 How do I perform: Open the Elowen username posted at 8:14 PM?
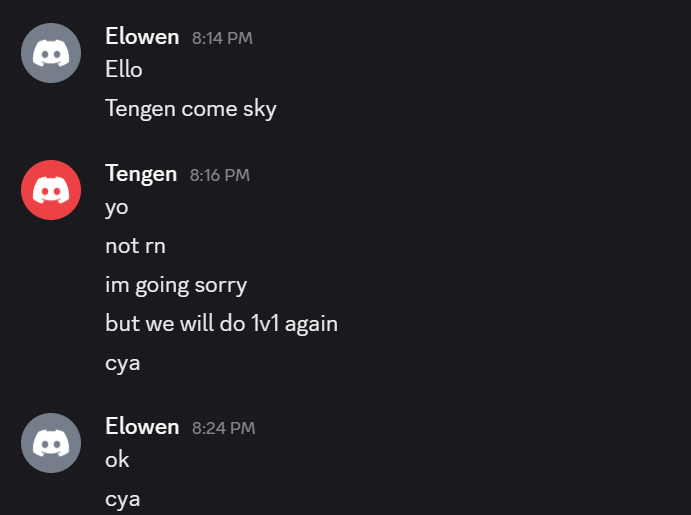pos(142,37)
